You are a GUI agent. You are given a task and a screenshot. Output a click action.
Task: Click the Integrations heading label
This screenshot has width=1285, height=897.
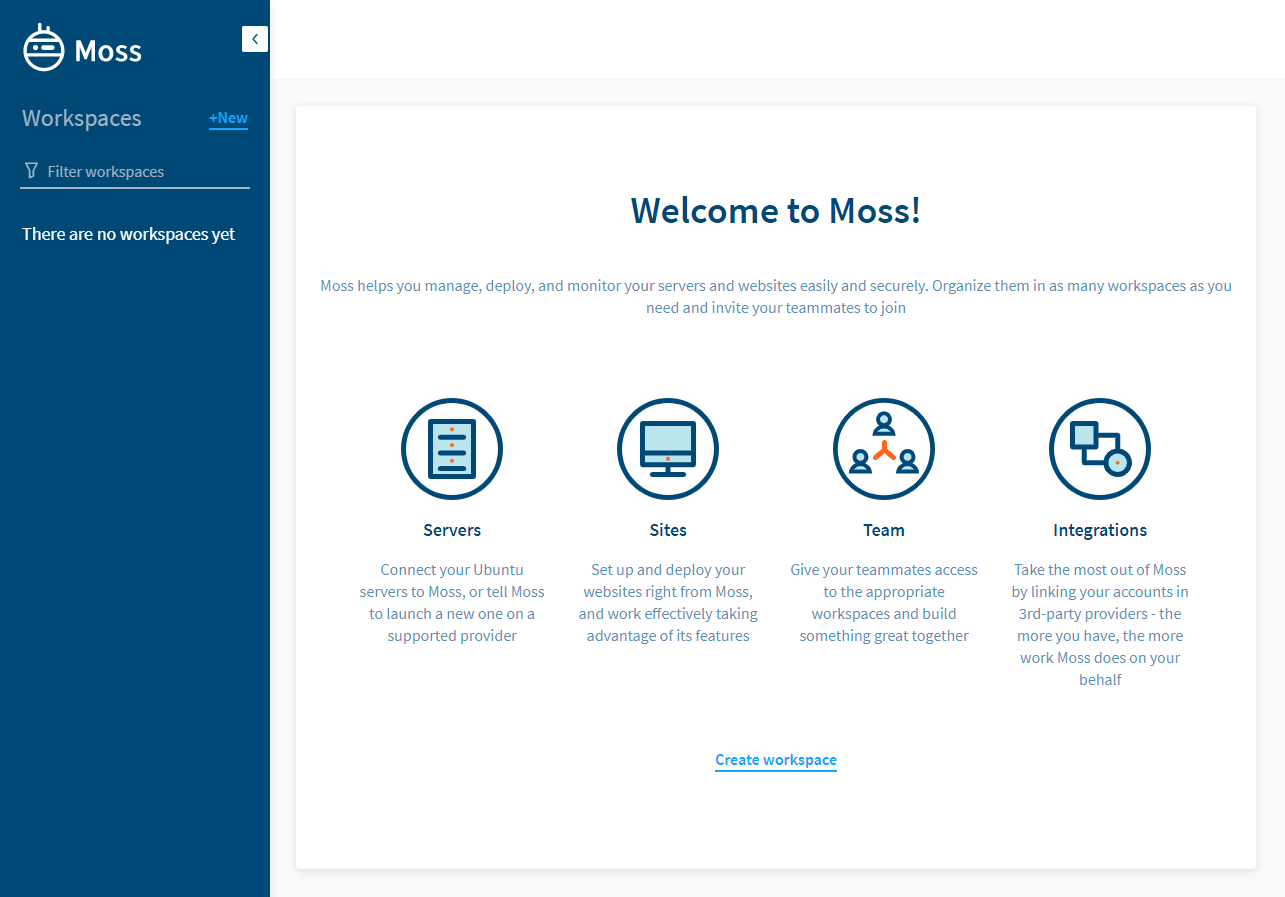coord(1100,530)
